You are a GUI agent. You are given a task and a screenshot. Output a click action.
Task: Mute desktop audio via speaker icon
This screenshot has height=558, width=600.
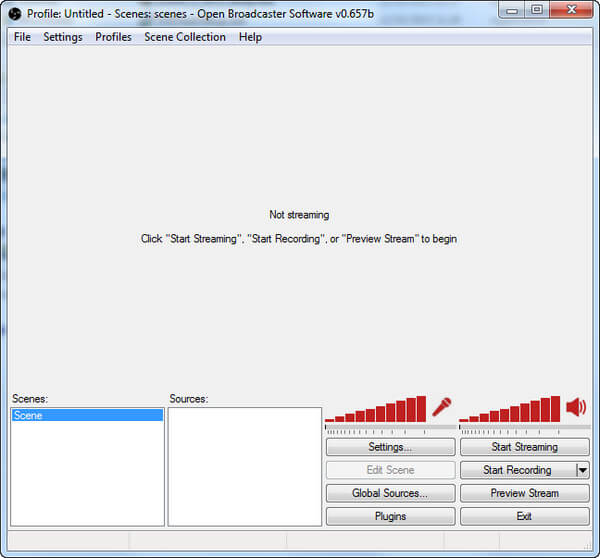576,407
